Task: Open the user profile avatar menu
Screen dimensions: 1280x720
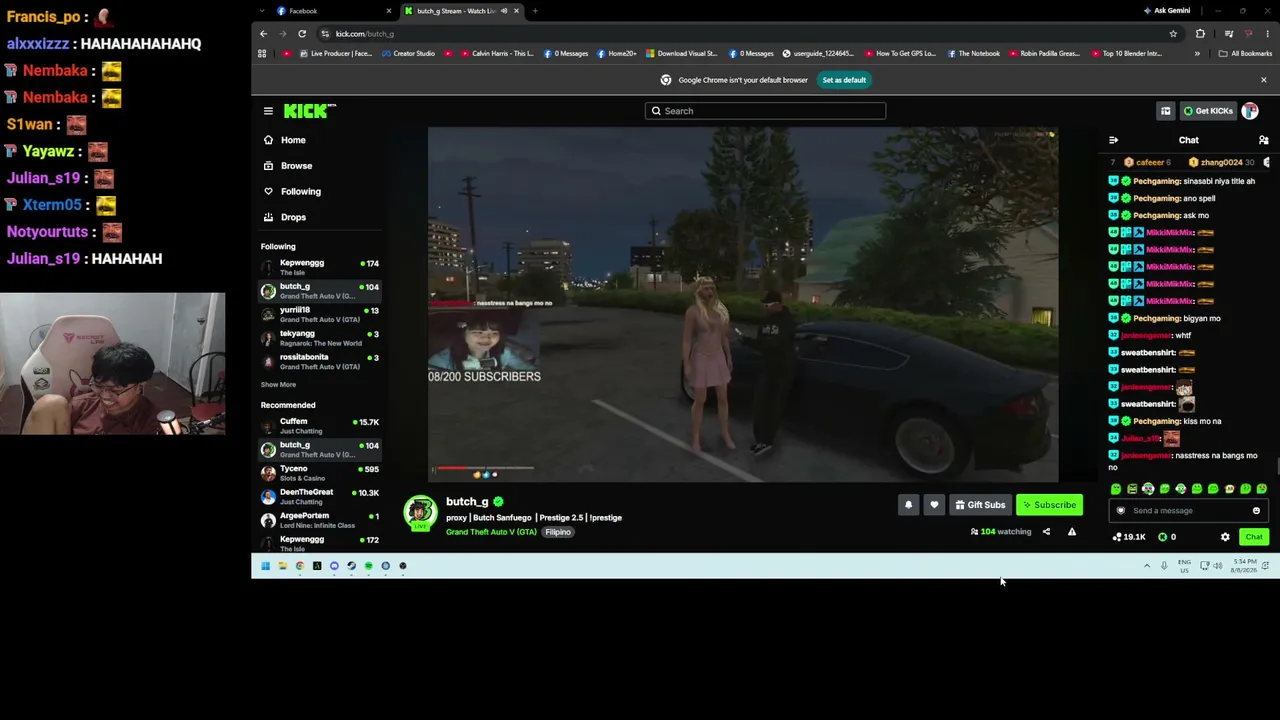Action: click(x=1250, y=111)
